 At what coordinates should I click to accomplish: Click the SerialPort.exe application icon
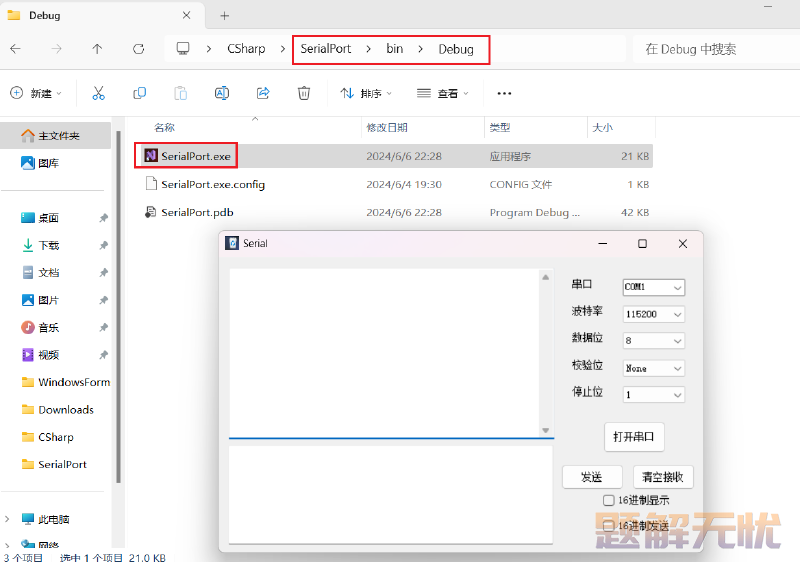[x=151, y=156]
